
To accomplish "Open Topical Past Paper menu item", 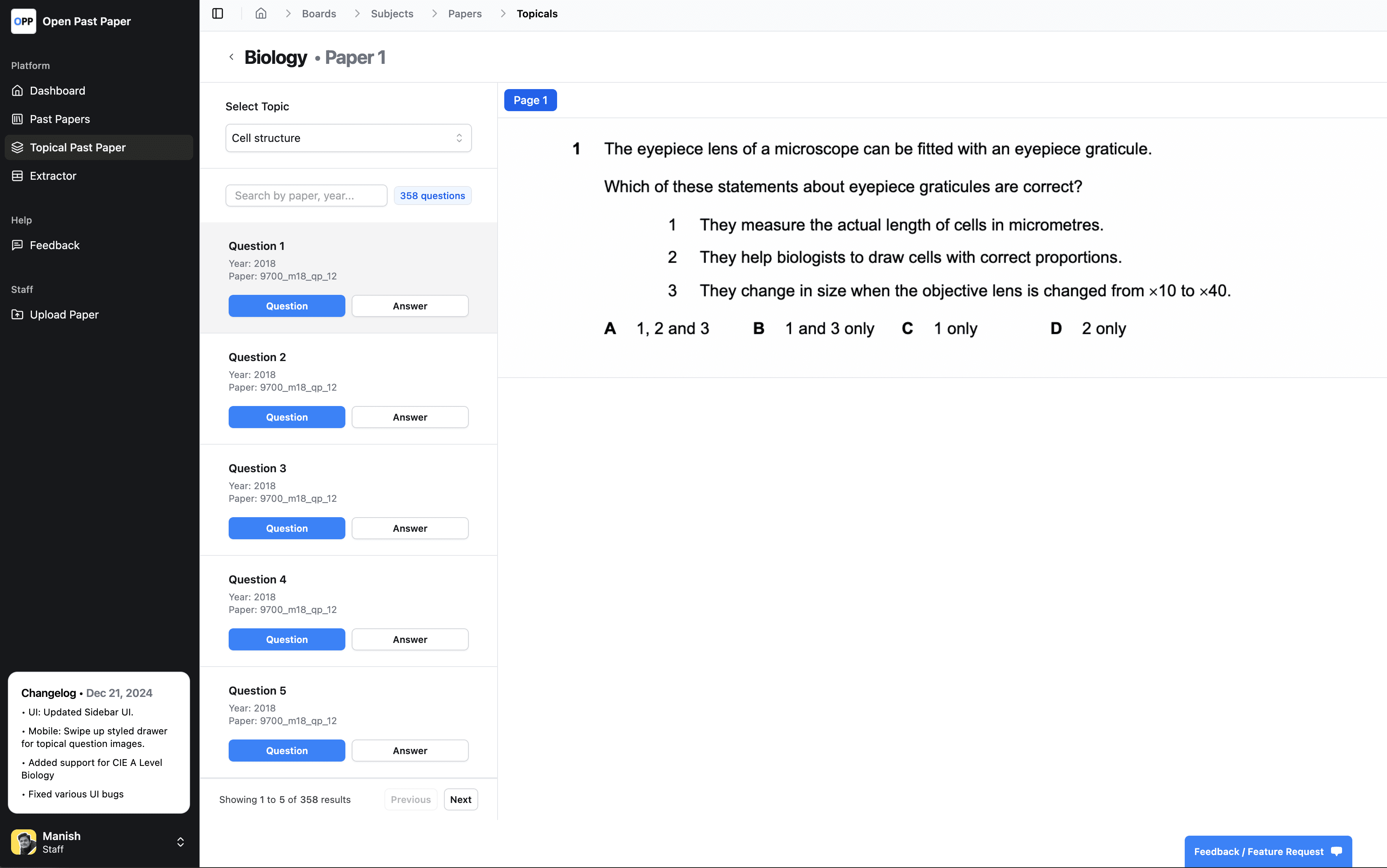I will tap(78, 147).
